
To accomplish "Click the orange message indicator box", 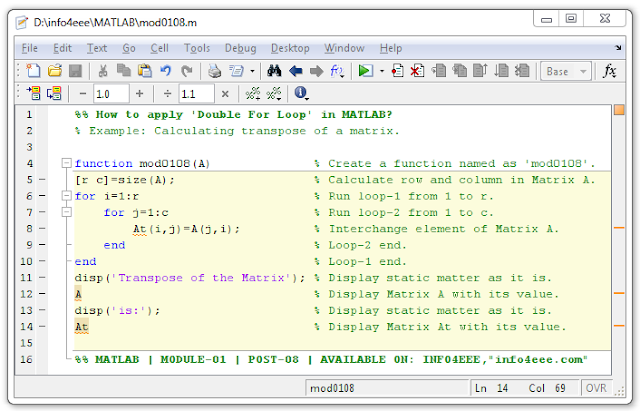I will coord(619,110).
